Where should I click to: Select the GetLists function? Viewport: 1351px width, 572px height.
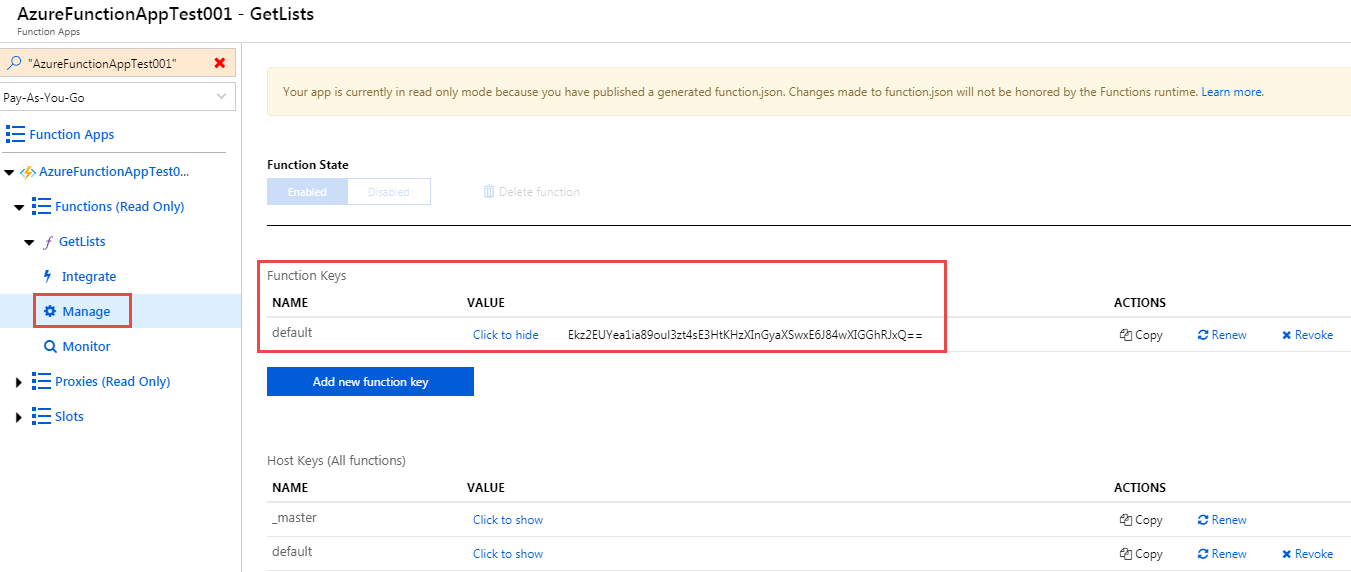[82, 241]
